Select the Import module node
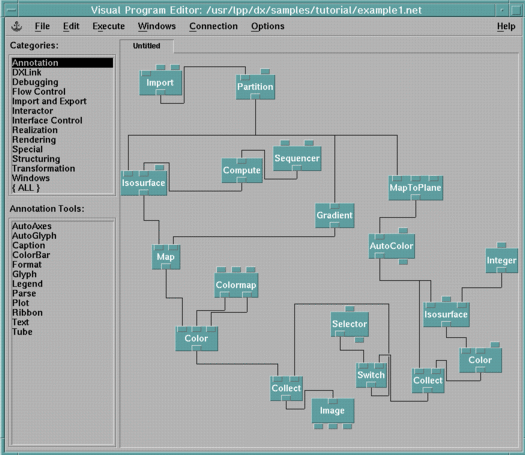This screenshot has width=525, height=455. (x=161, y=83)
